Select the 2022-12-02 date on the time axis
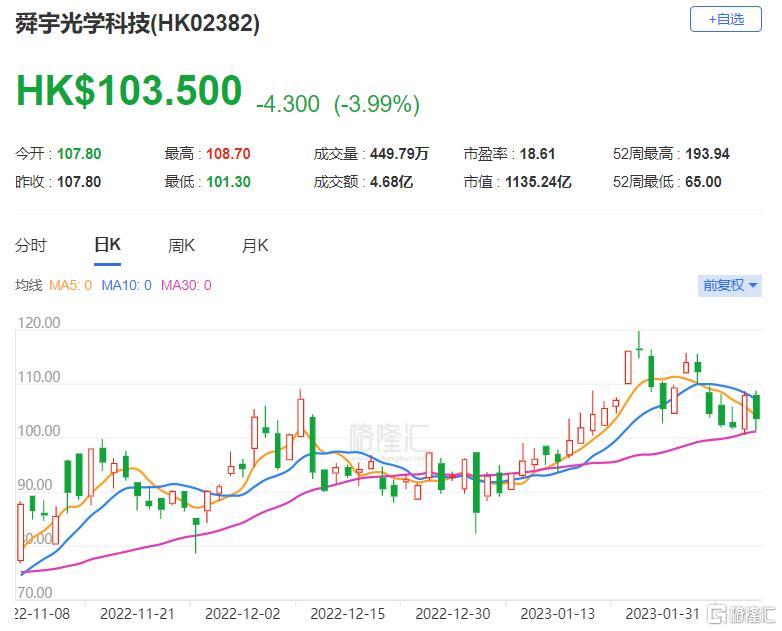Viewport: 782px width, 631px height. click(x=241, y=612)
